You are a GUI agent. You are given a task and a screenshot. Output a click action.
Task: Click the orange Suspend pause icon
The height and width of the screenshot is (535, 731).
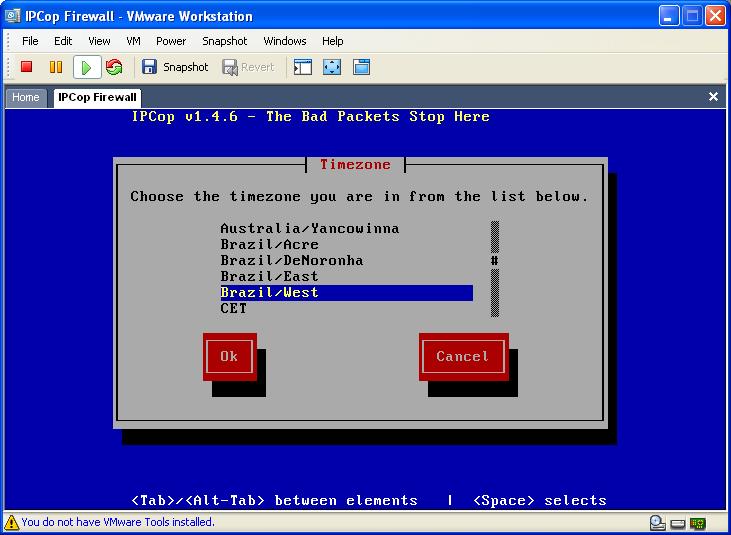pos(56,67)
